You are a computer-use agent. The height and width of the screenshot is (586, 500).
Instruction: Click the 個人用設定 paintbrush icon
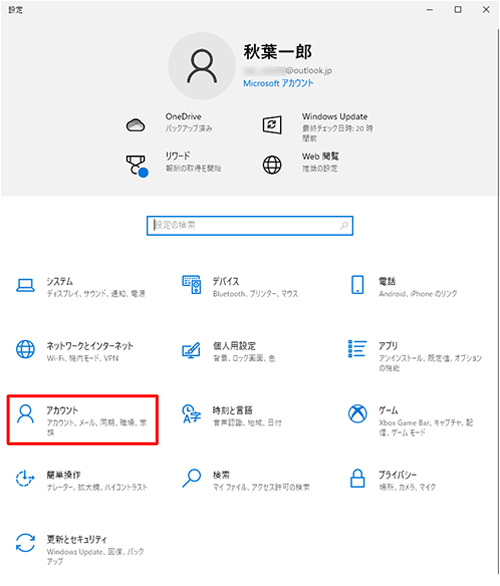tap(191, 350)
